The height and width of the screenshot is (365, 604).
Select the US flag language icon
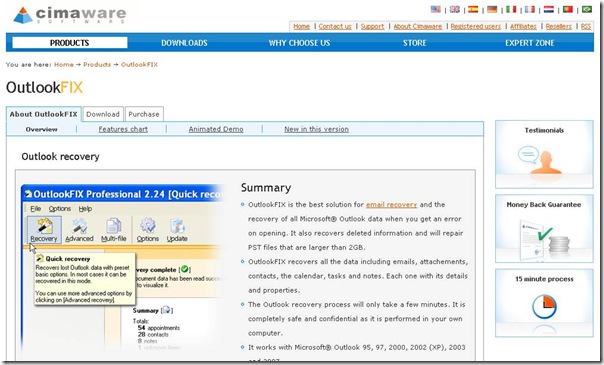(435, 9)
